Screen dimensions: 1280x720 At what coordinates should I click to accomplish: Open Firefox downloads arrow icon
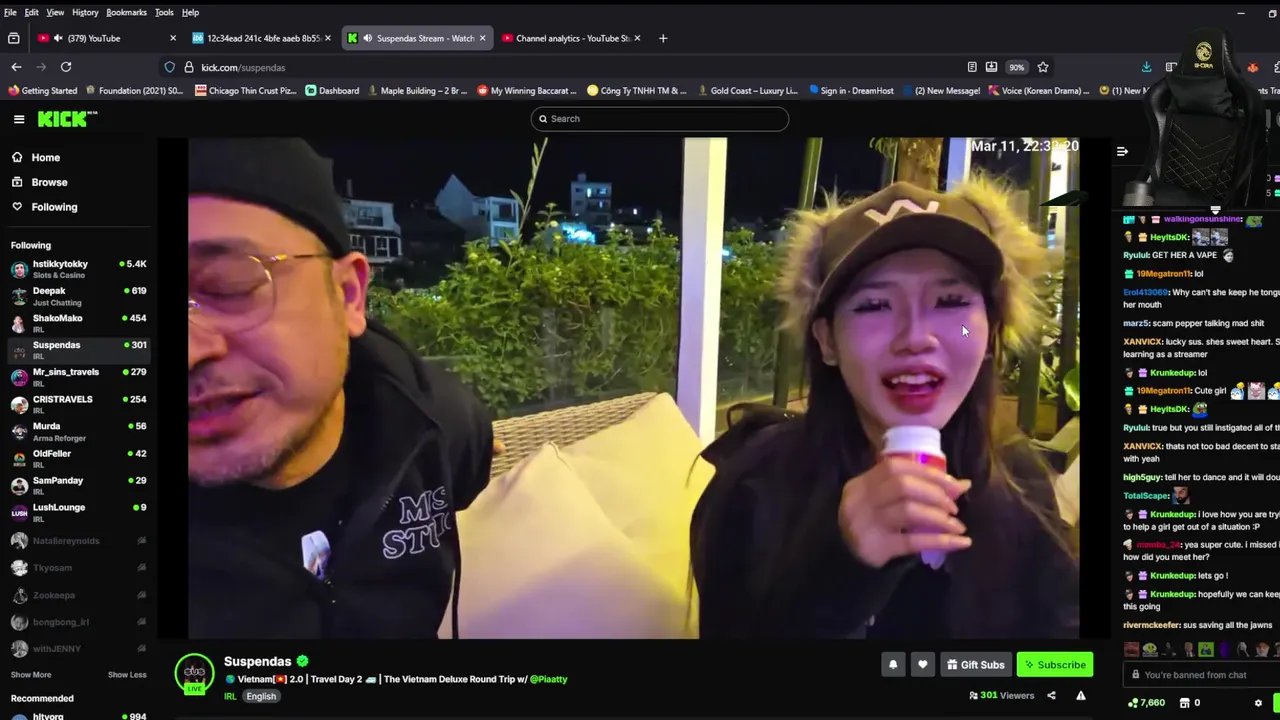1146,67
